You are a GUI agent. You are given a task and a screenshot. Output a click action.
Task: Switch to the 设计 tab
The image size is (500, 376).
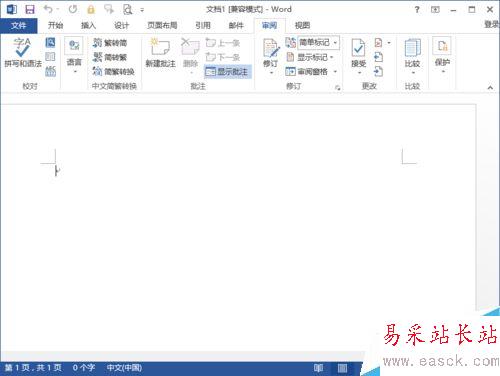(121, 25)
